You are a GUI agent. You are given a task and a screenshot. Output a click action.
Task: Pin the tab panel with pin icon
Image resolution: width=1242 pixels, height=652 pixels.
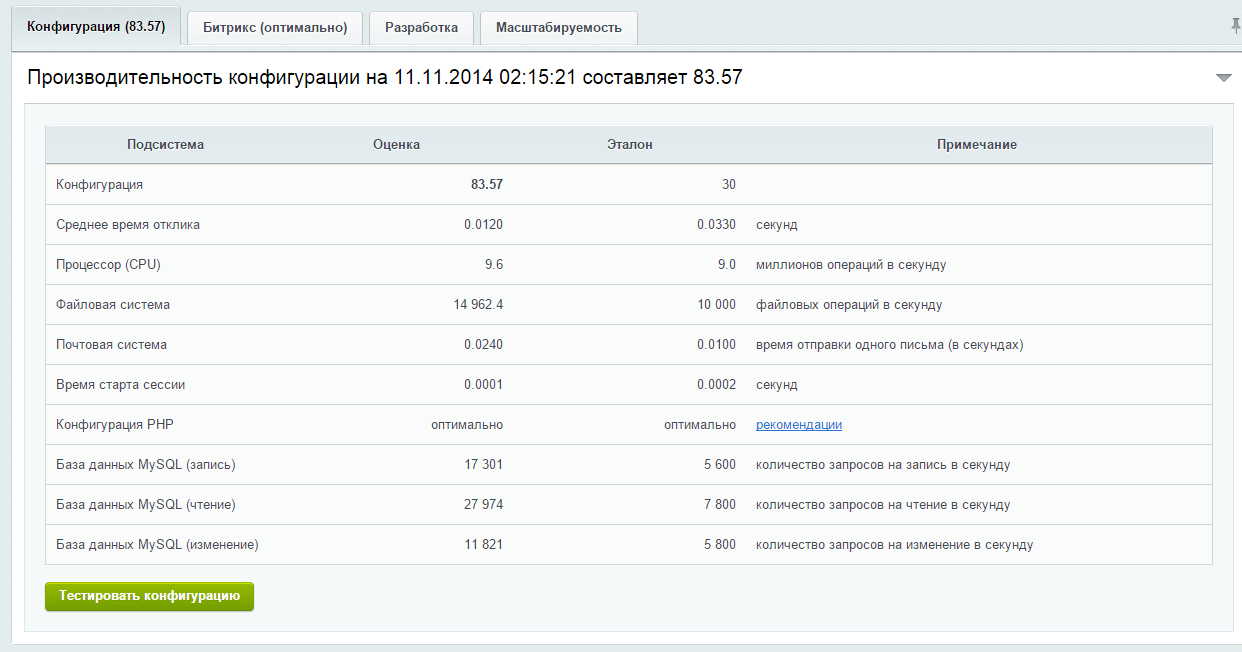[x=1235, y=26]
